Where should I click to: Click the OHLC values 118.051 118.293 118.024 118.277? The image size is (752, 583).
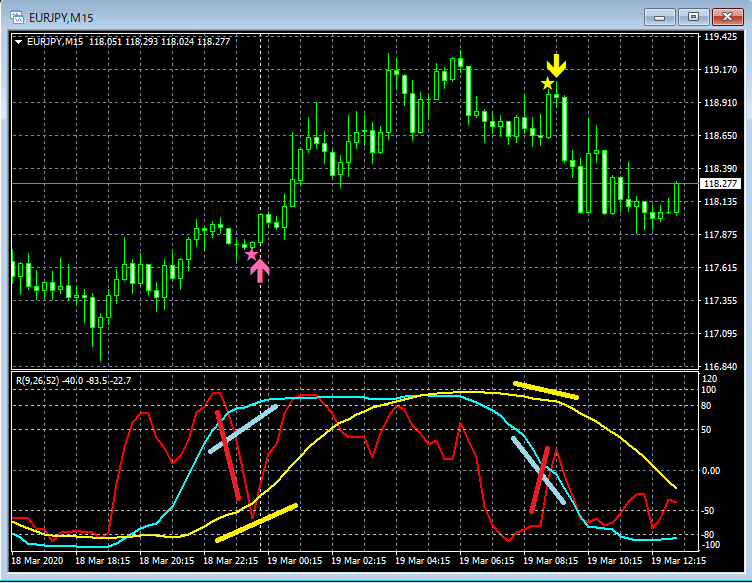[x=159, y=42]
